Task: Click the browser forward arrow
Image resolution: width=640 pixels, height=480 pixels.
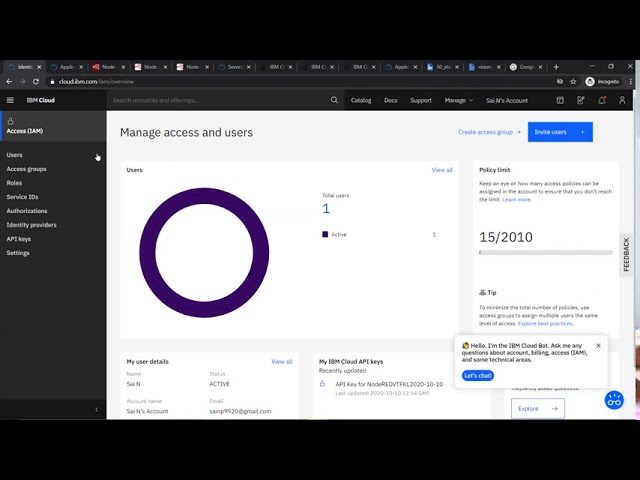Action: (22, 82)
